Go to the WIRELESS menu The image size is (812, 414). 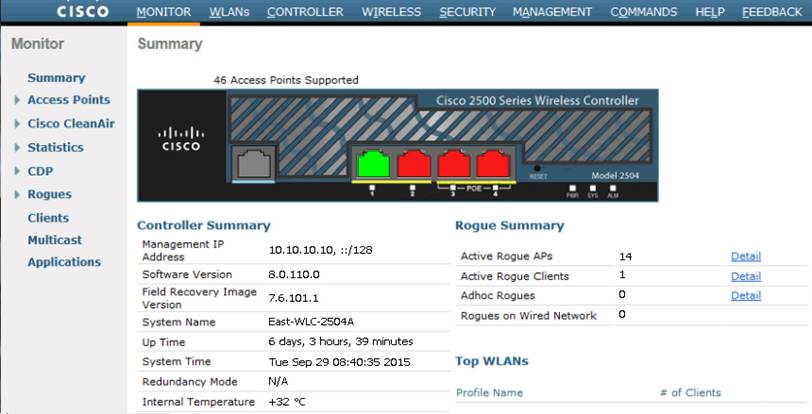tap(391, 12)
